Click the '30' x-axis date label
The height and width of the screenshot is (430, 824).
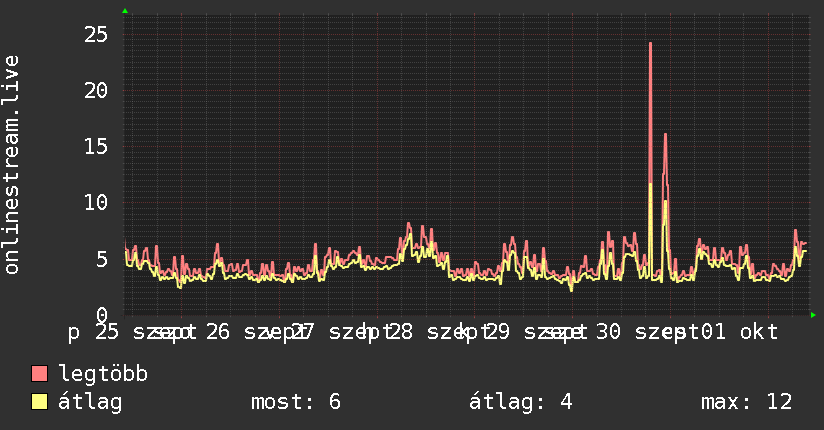pos(609,332)
